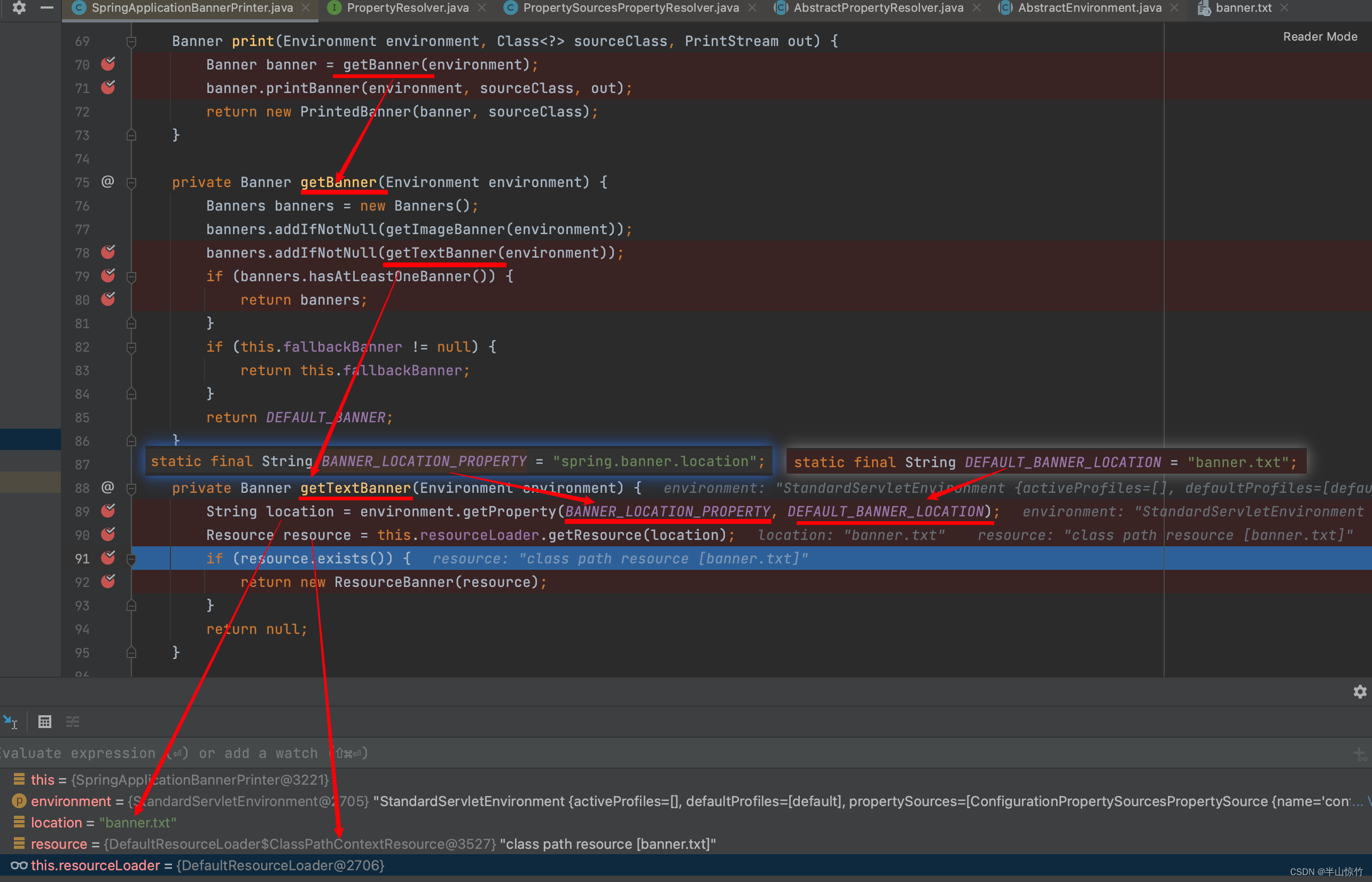Close the AbstractEnvironment.java tab
The image size is (1372, 882).
tap(1174, 8)
